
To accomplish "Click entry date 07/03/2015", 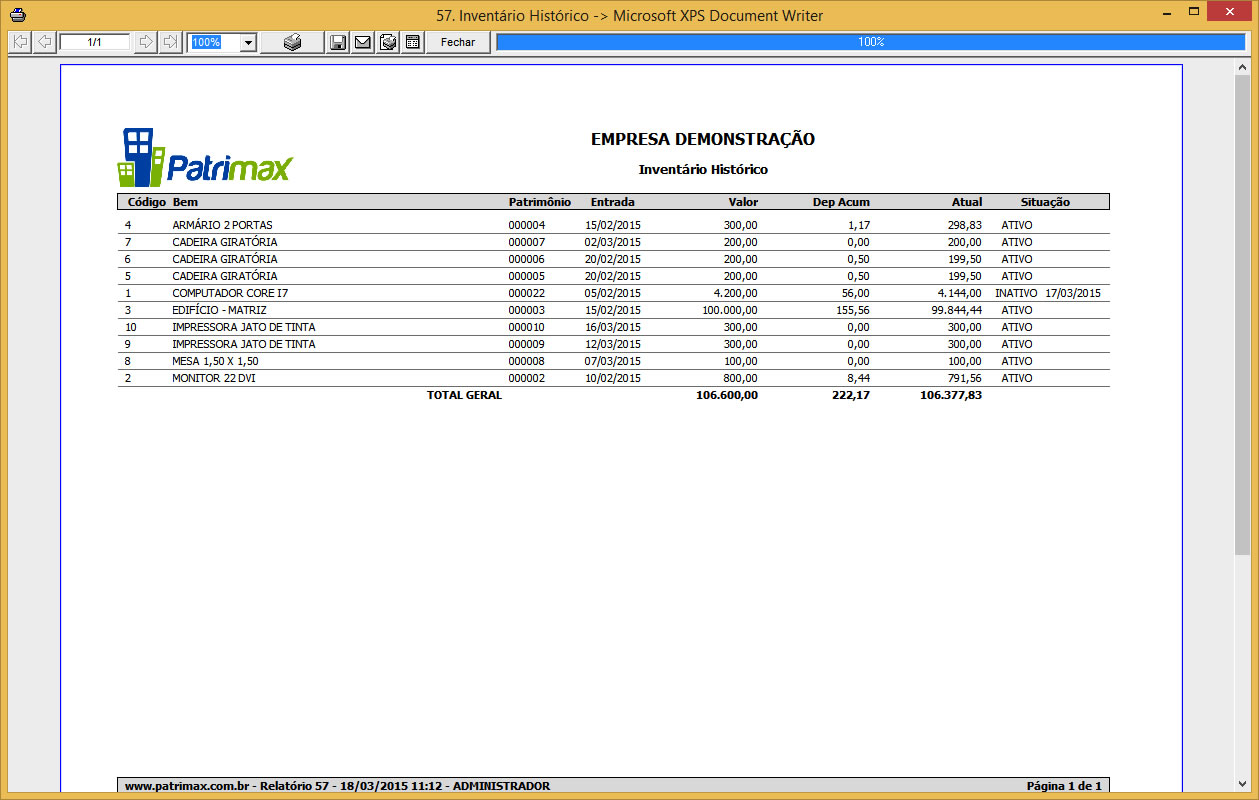I will [613, 361].
